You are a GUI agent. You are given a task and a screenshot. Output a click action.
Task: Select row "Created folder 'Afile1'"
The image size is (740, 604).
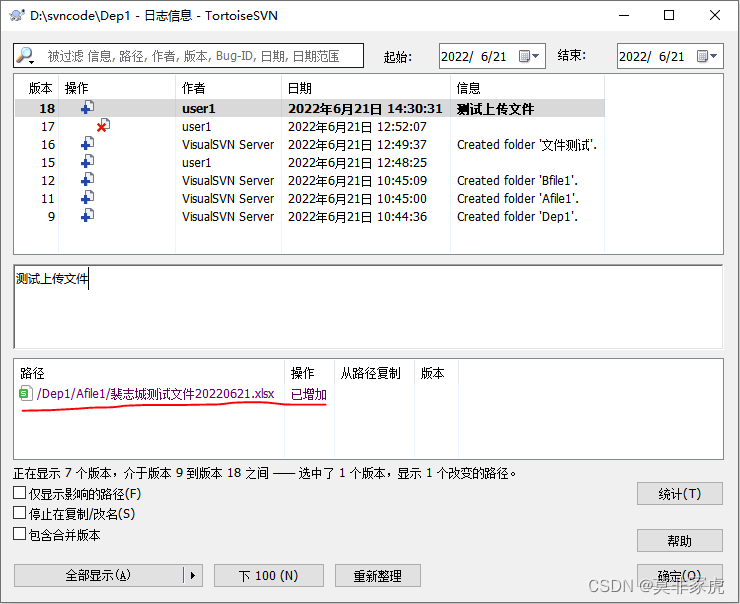310,198
